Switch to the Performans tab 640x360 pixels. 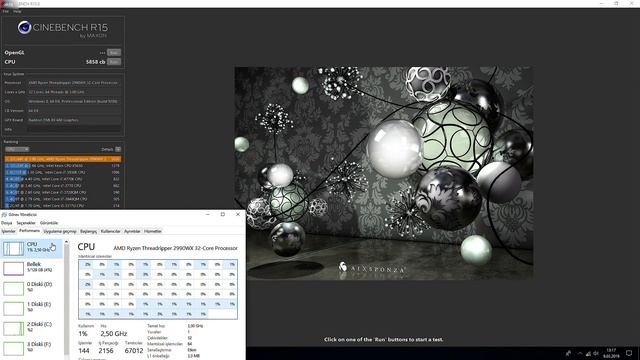[29, 231]
